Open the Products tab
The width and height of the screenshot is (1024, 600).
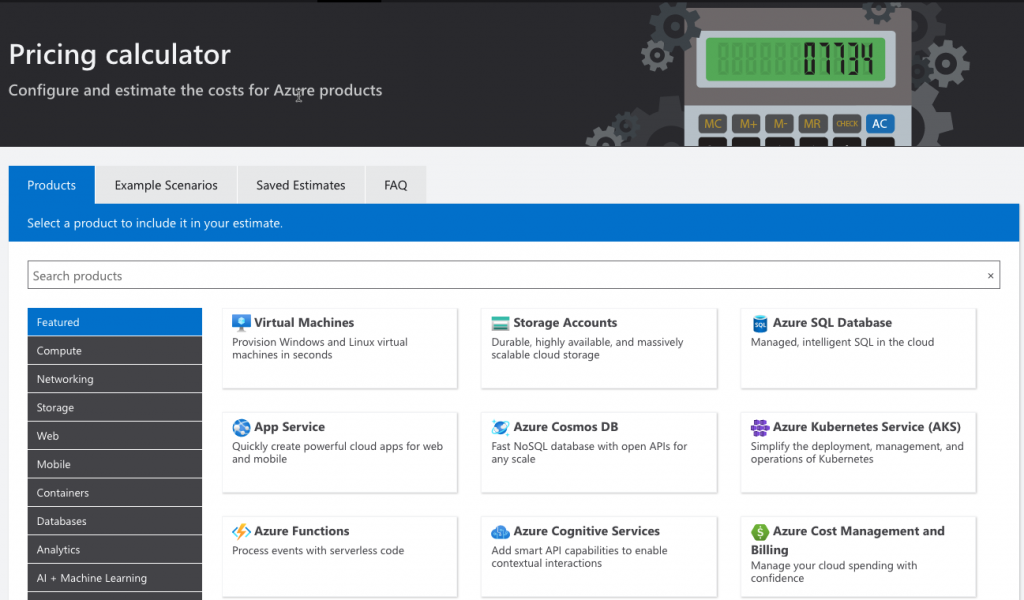point(52,185)
